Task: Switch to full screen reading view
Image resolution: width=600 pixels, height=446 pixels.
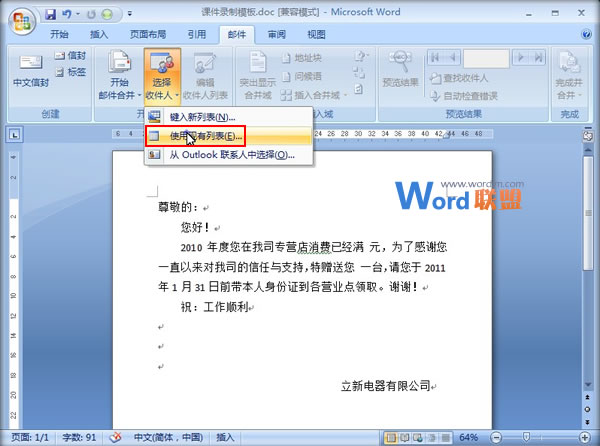Action: [x=404, y=437]
